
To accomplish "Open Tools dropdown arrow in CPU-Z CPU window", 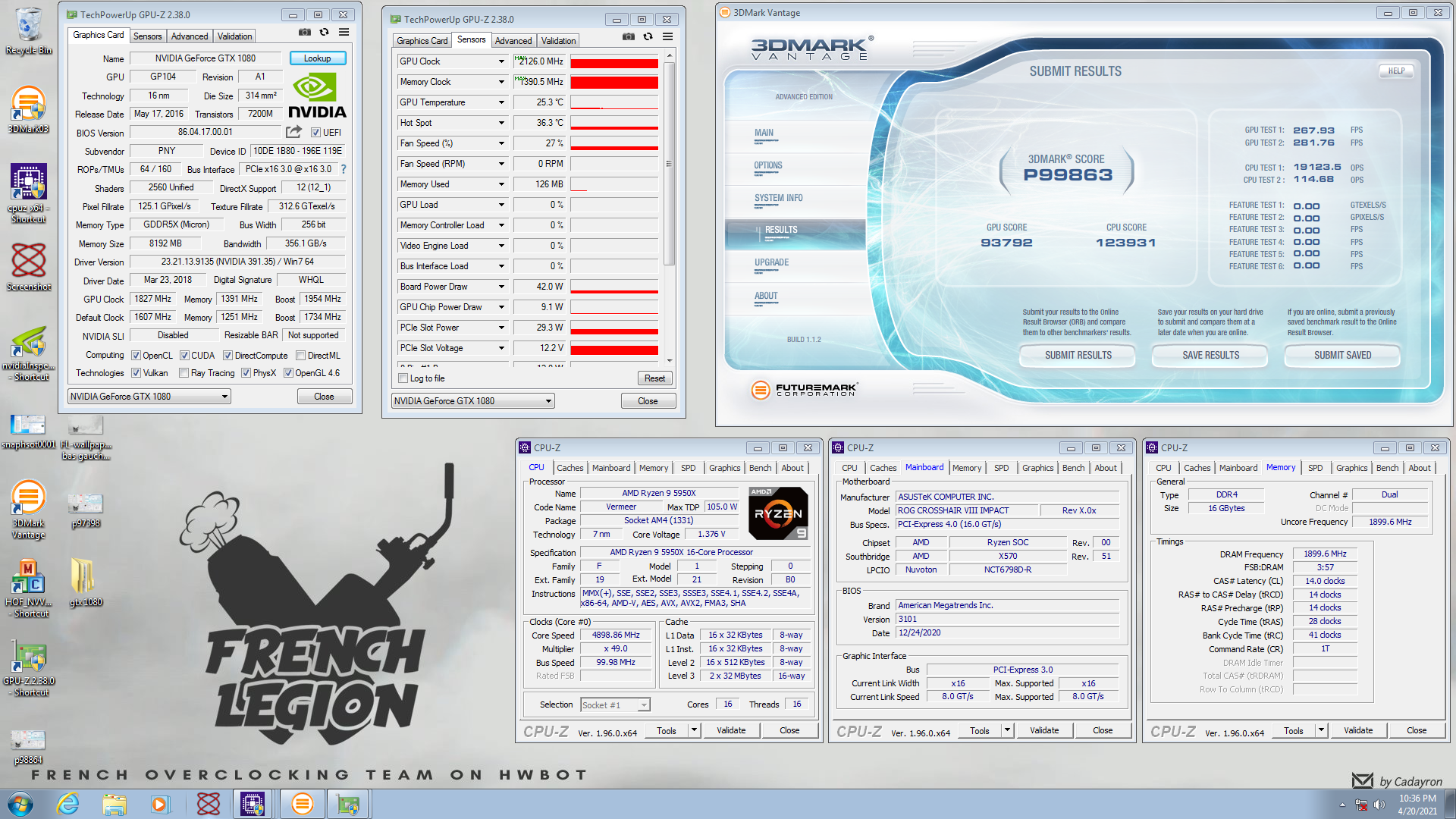I will pos(694,730).
